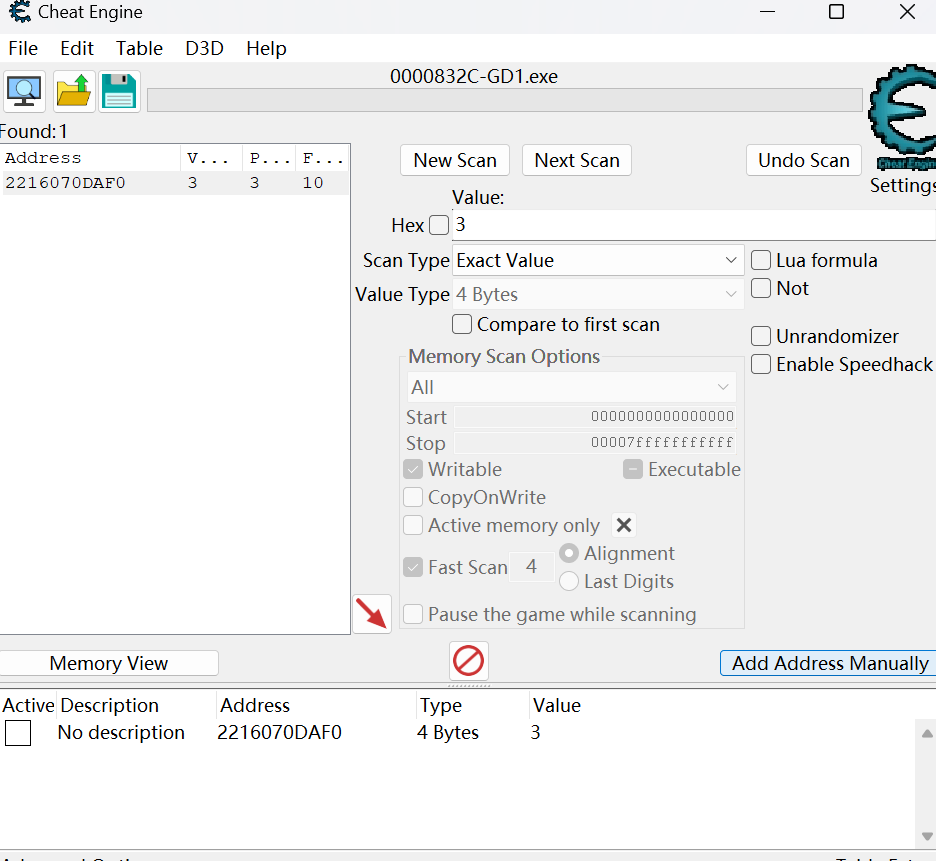Open the Scan Type dropdown

pos(597,260)
